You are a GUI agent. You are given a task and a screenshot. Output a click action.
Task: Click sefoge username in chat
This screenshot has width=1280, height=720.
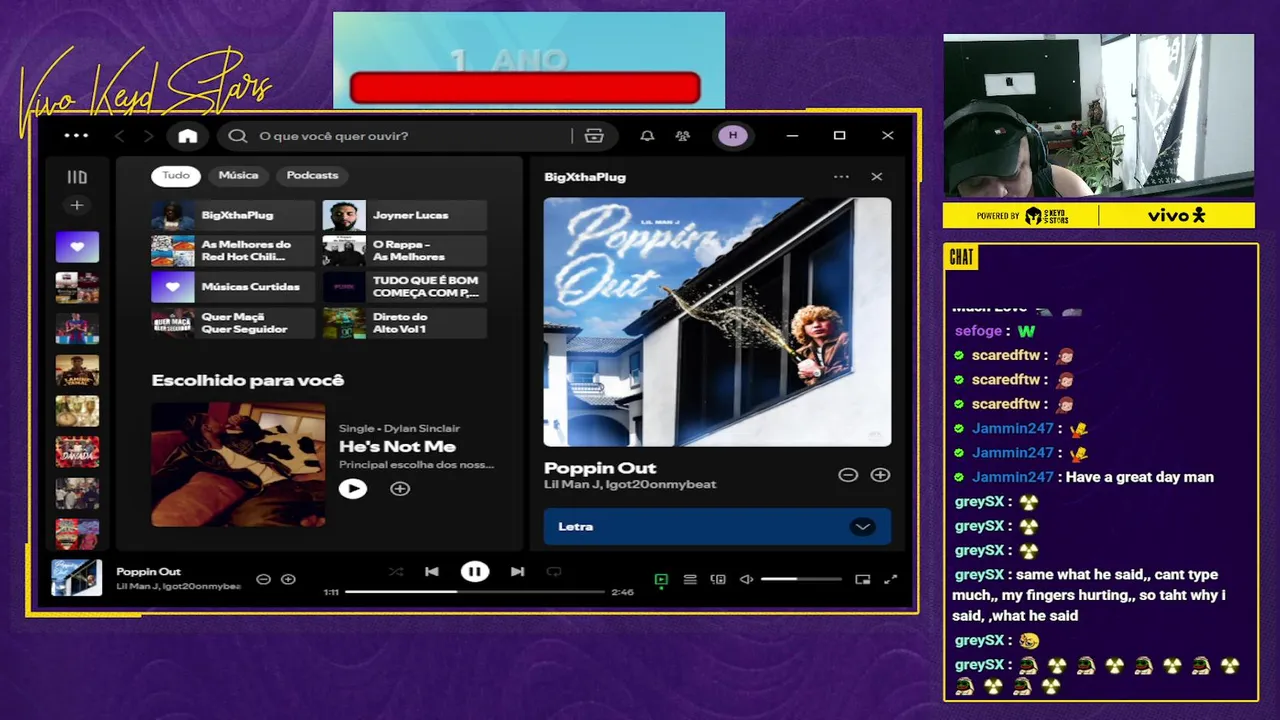(978, 331)
